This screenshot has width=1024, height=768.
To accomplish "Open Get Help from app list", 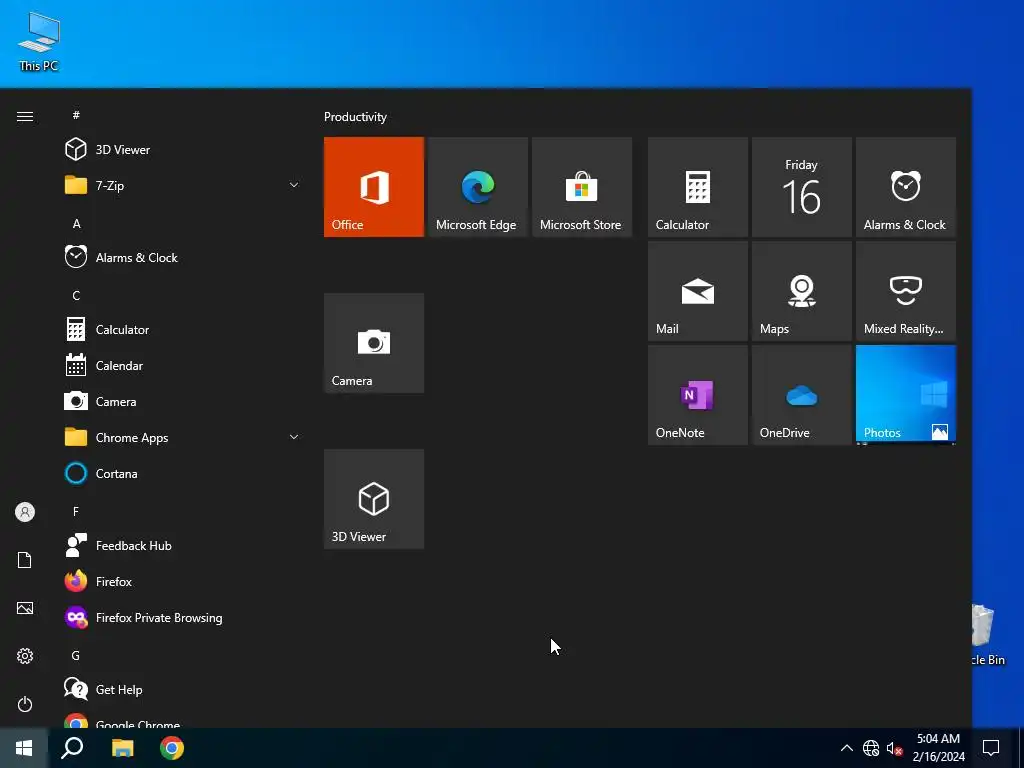I will pos(183,689).
